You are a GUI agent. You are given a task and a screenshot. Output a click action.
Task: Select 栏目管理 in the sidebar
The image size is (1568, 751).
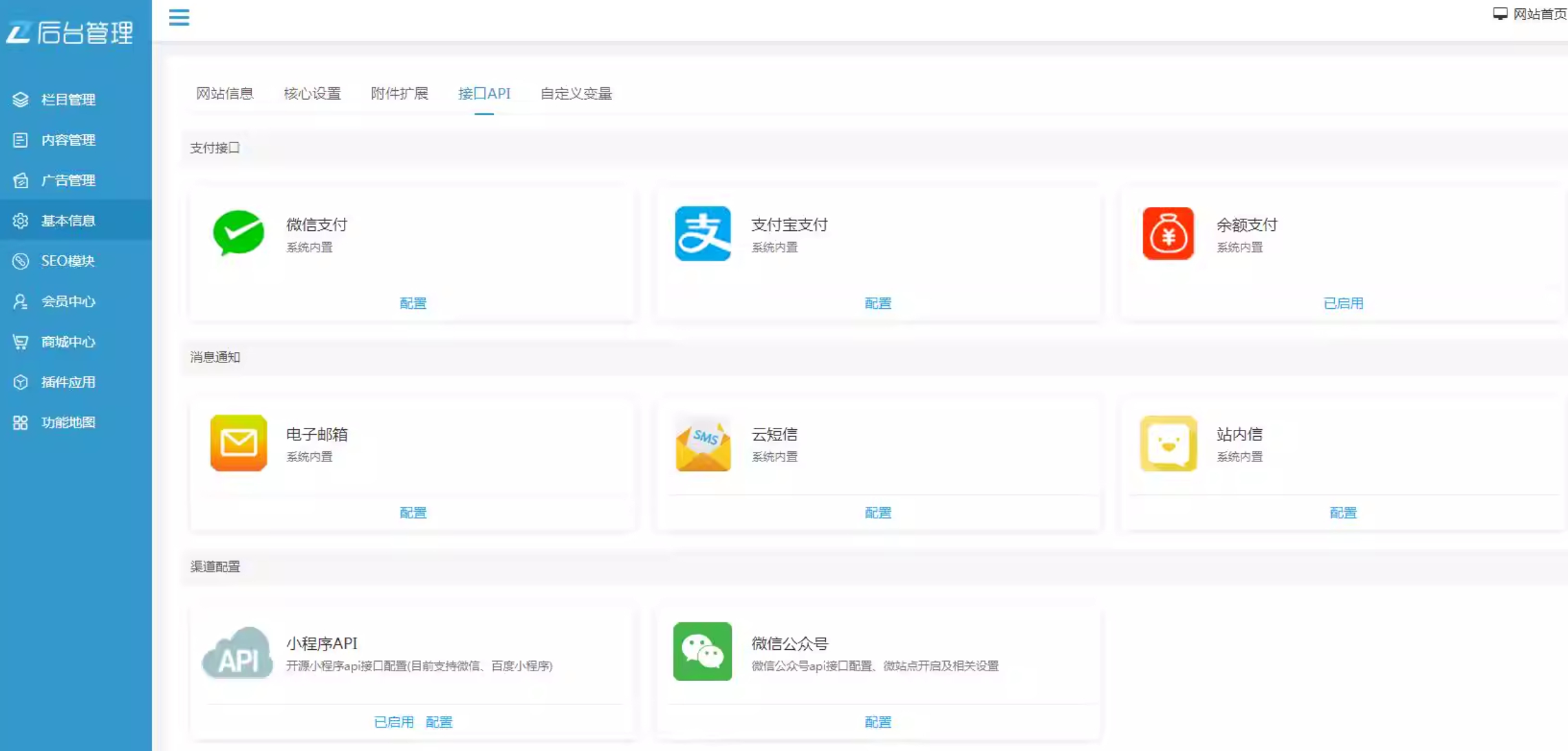[x=68, y=99]
